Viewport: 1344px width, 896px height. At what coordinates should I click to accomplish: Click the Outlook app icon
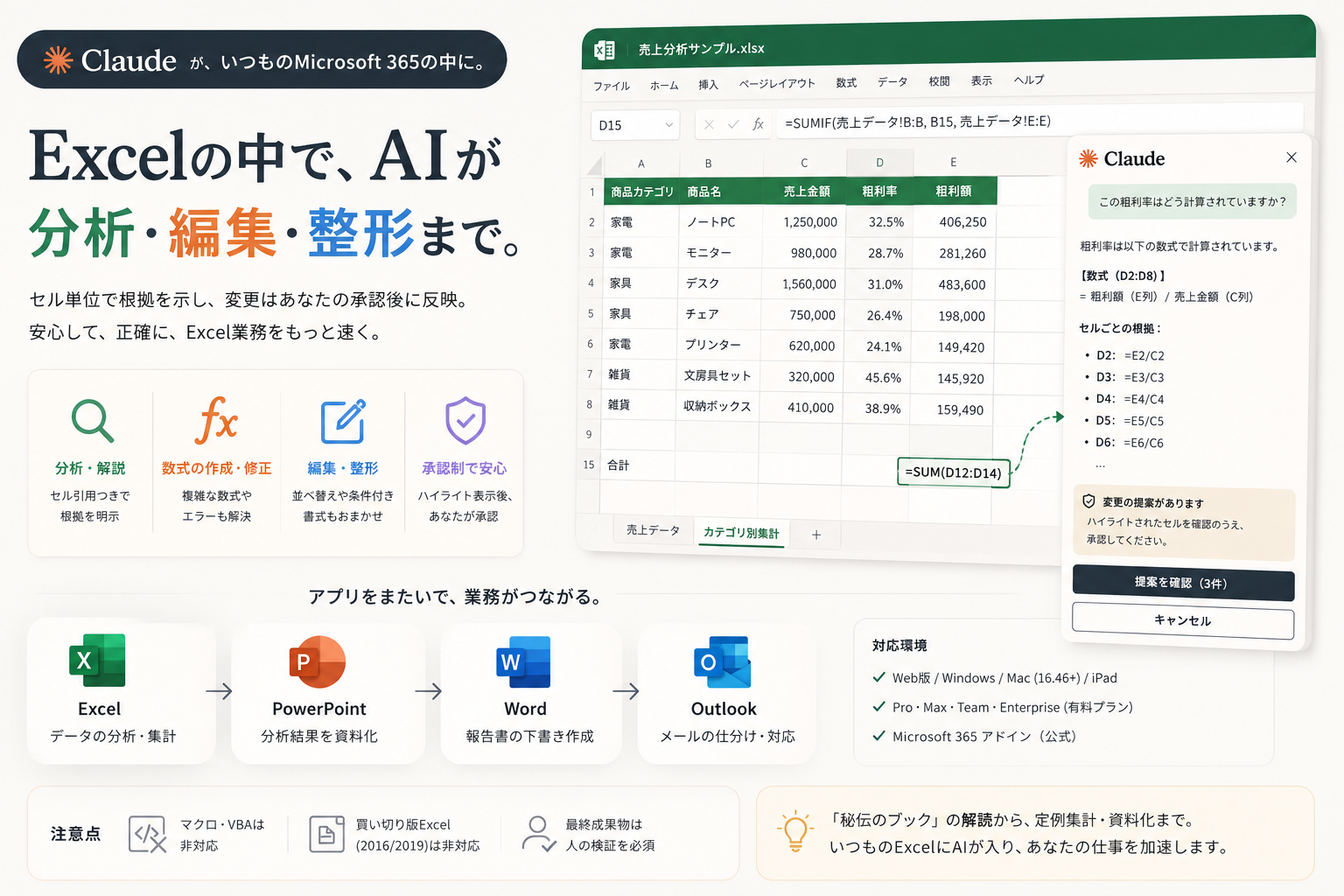(x=722, y=661)
